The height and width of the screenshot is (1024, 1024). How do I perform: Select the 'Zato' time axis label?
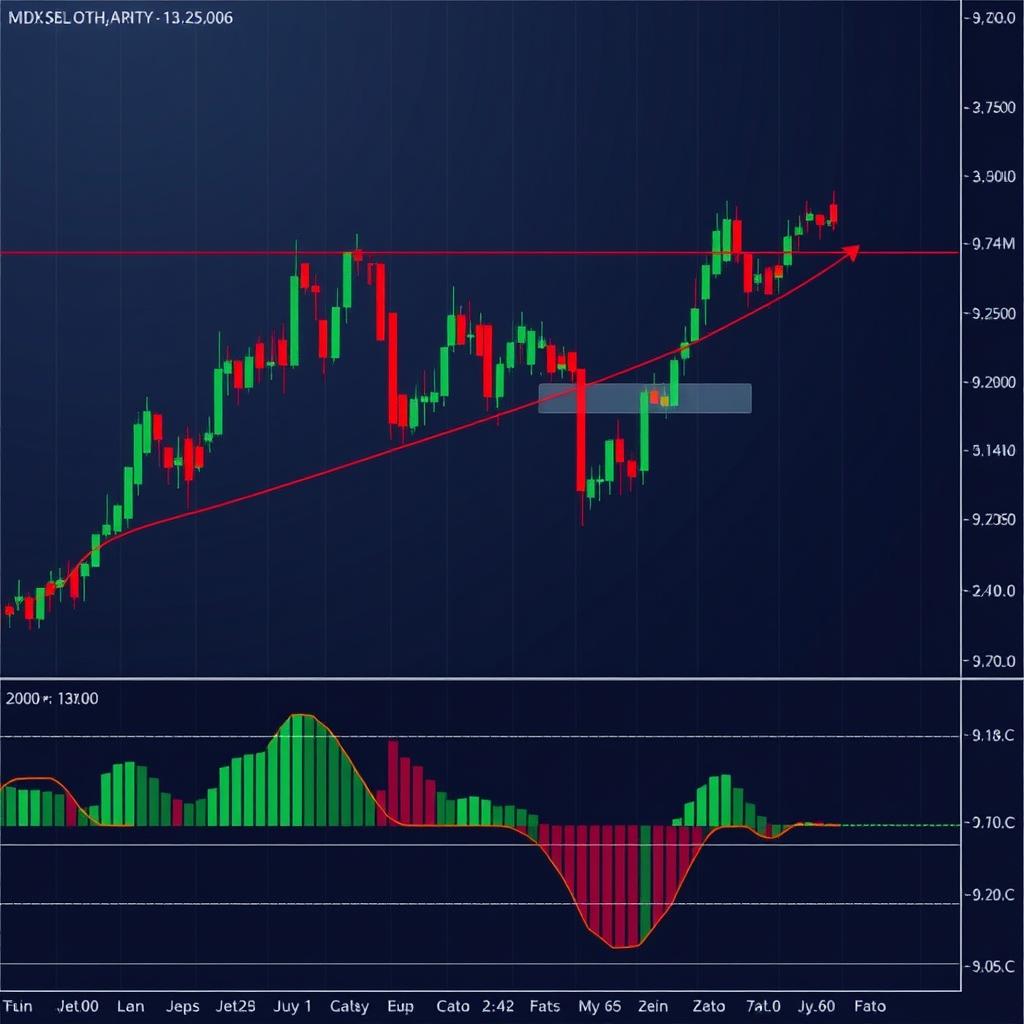click(x=709, y=1006)
